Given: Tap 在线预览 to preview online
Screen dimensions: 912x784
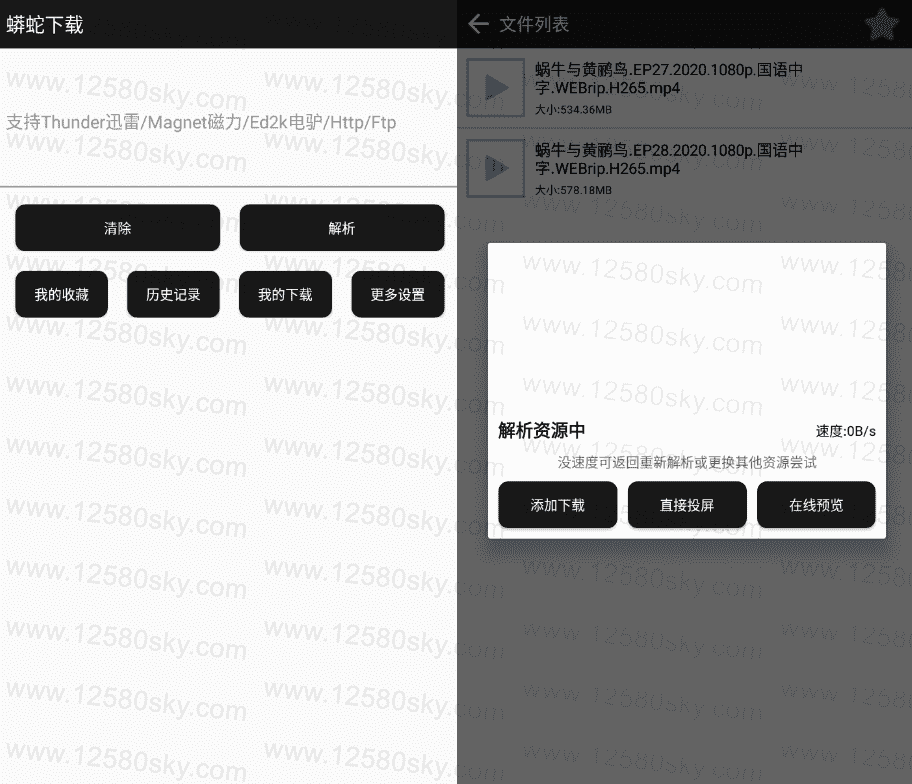Looking at the screenshot, I should 815,505.
